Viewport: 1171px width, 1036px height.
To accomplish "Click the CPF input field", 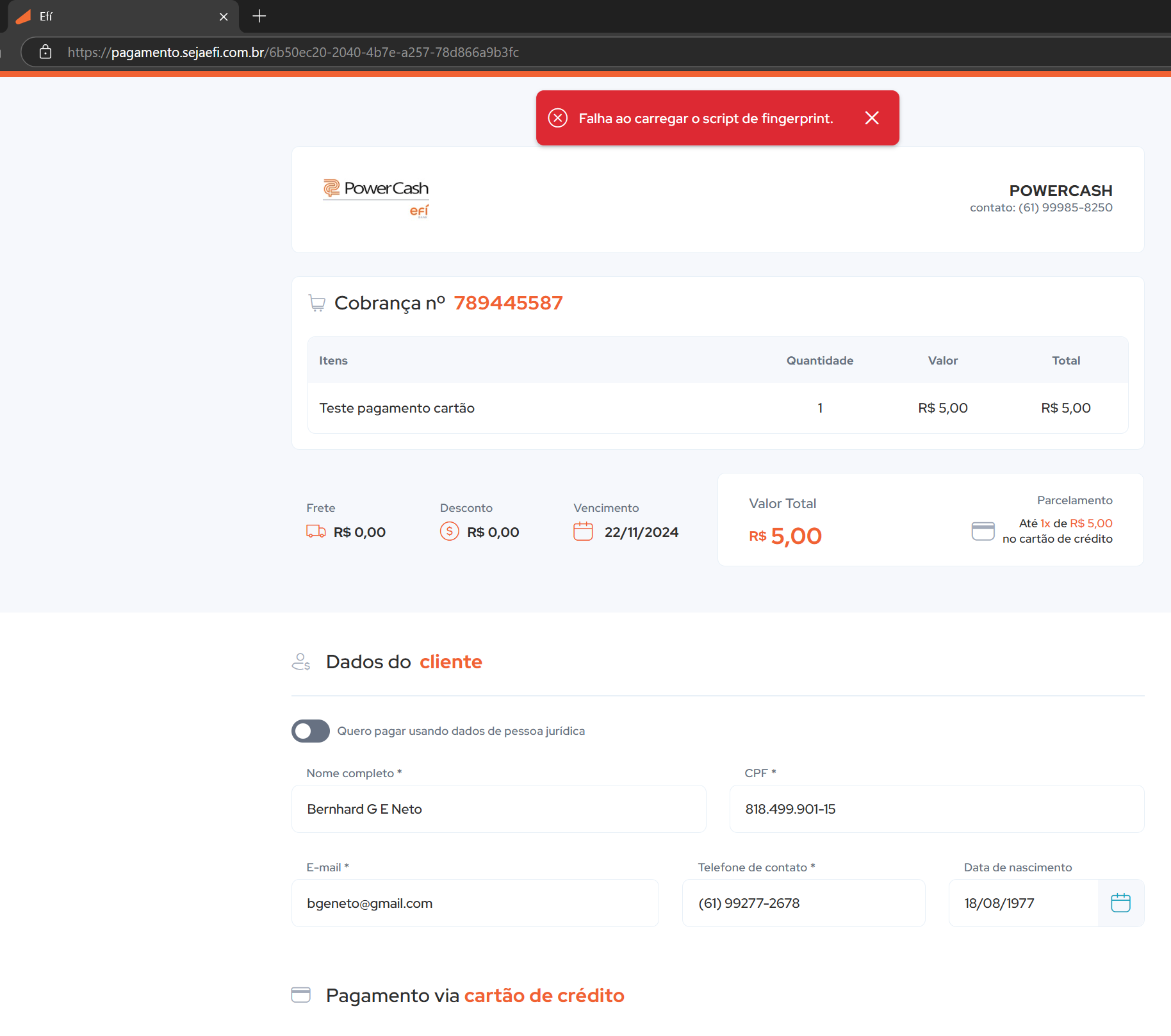I will 937,809.
